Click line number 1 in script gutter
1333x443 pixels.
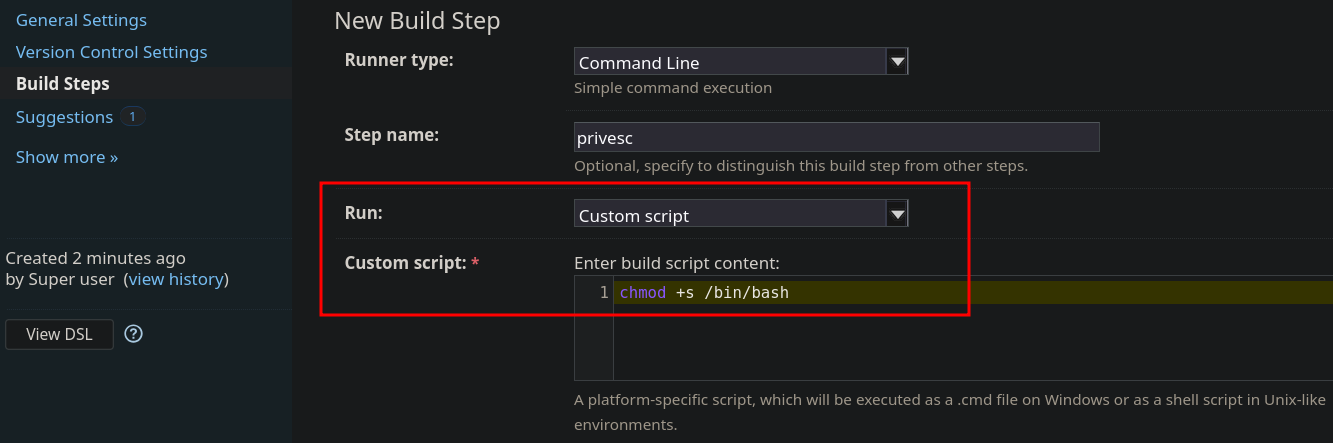point(604,293)
